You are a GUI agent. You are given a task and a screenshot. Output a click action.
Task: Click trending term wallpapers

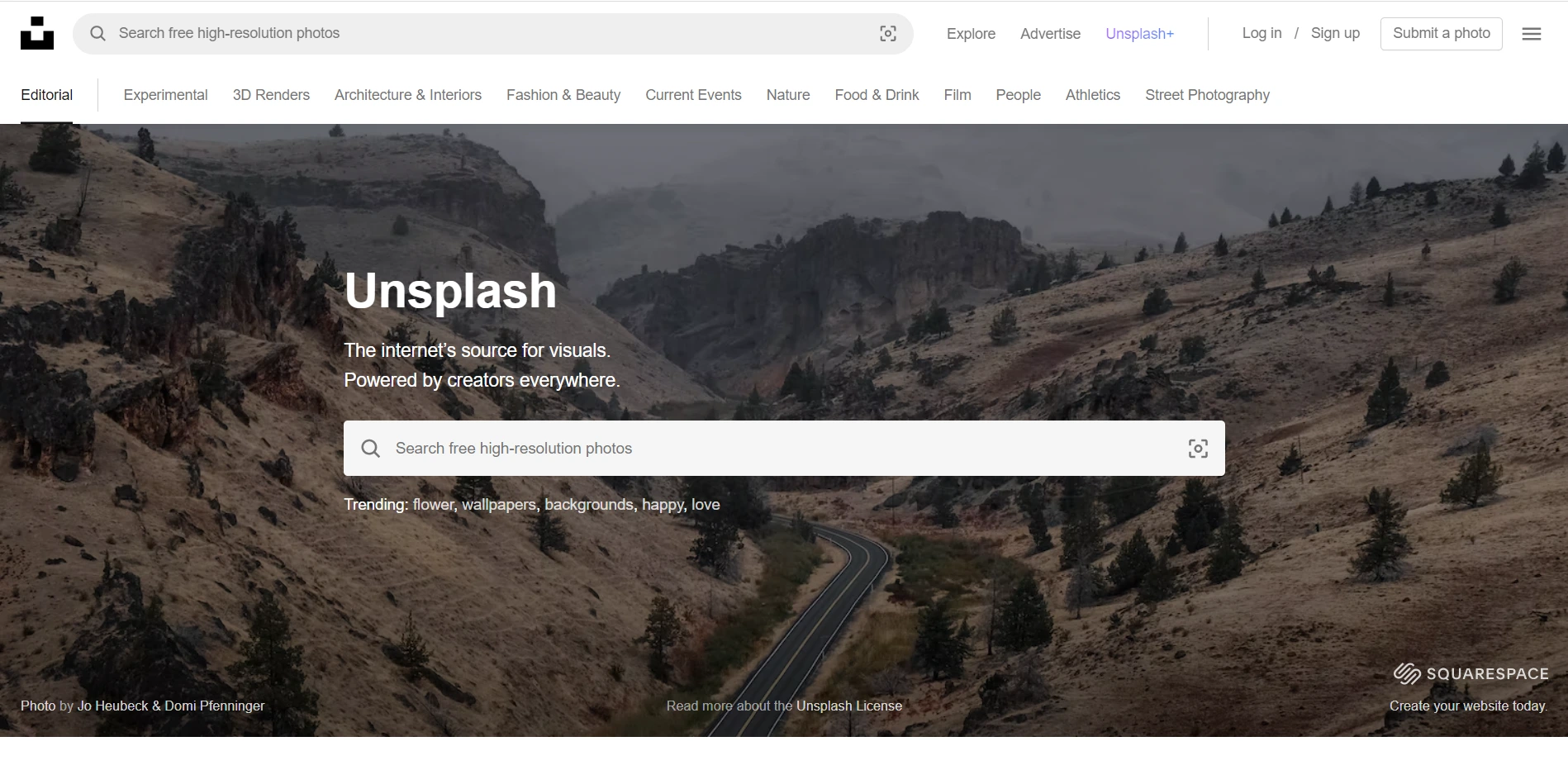click(x=499, y=505)
